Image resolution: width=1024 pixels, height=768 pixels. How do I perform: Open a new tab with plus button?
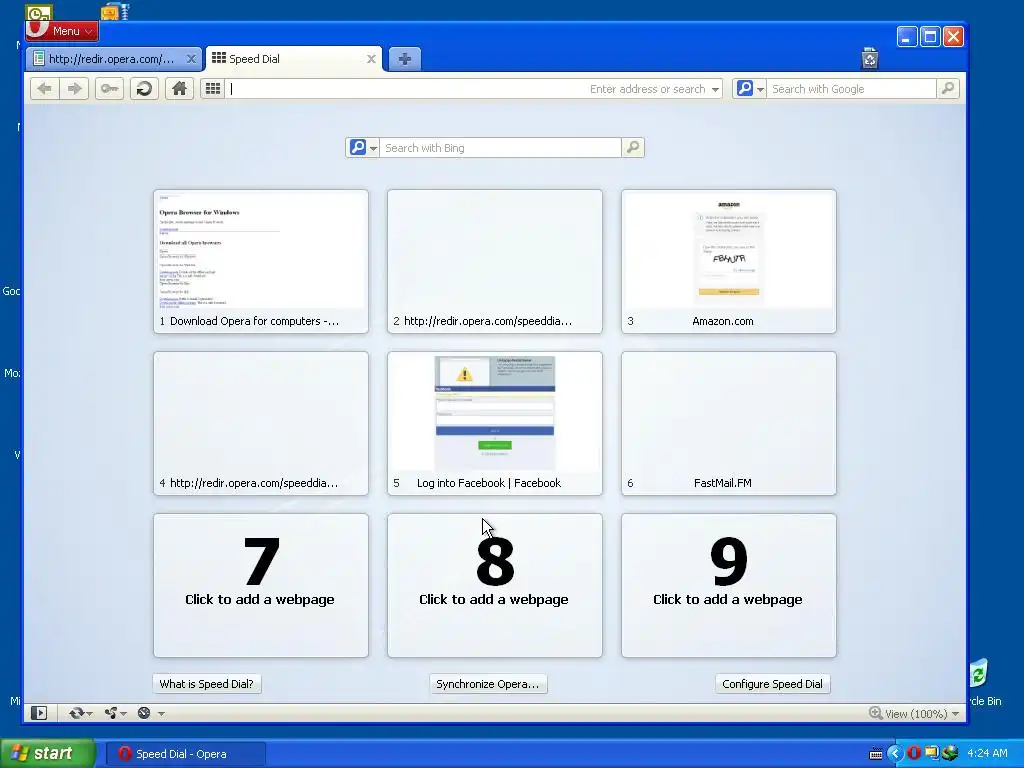pyautogui.click(x=404, y=59)
